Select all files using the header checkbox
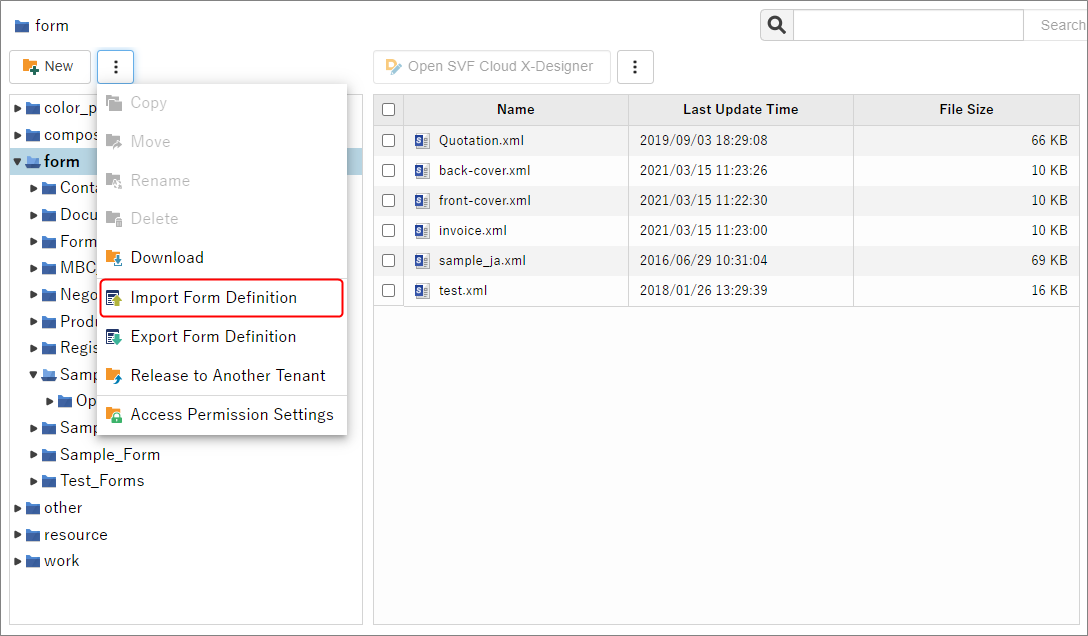 388,109
